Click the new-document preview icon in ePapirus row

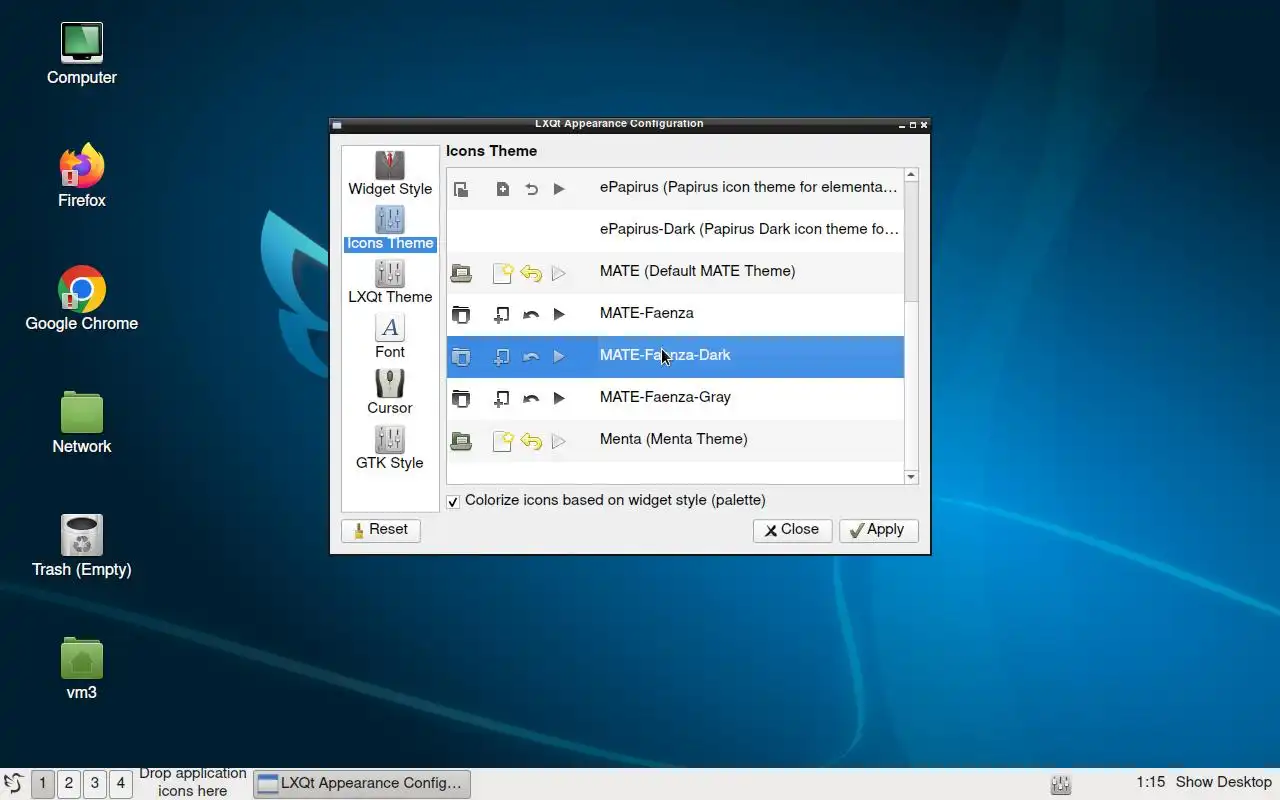click(502, 189)
